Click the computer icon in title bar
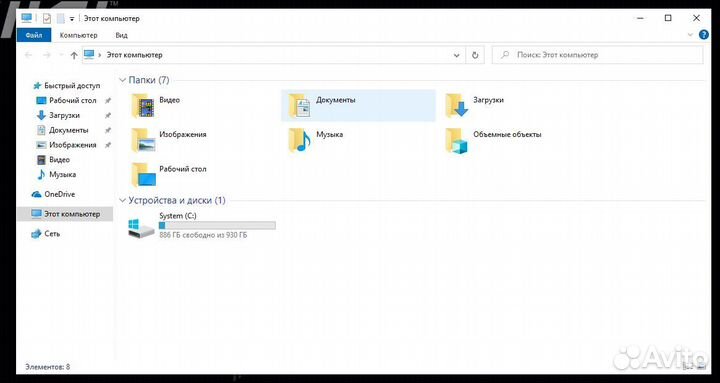720x383 pixels. (27, 18)
